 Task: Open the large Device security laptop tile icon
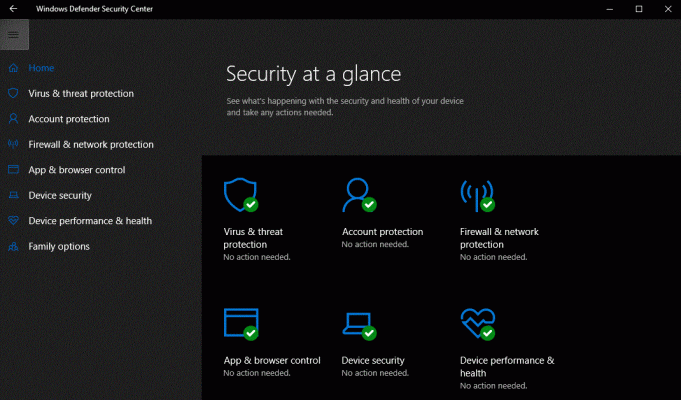coord(359,326)
